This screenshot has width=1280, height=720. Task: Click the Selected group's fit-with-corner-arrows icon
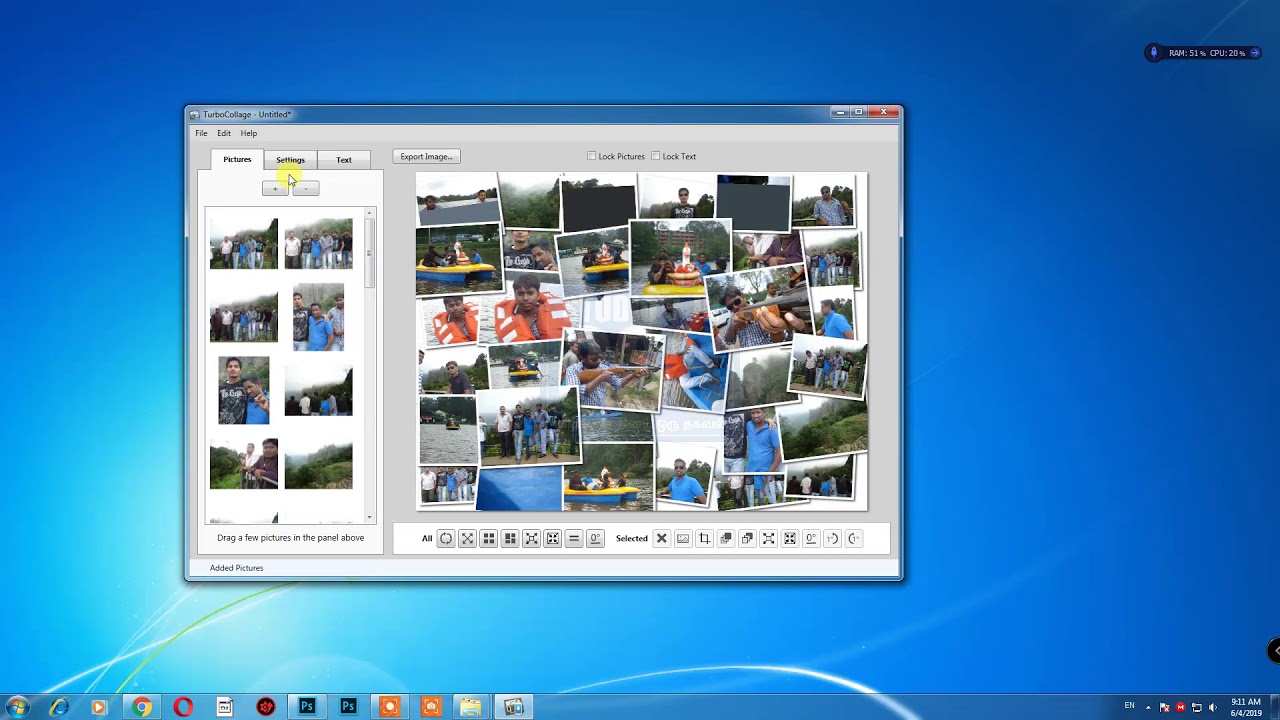click(768, 538)
